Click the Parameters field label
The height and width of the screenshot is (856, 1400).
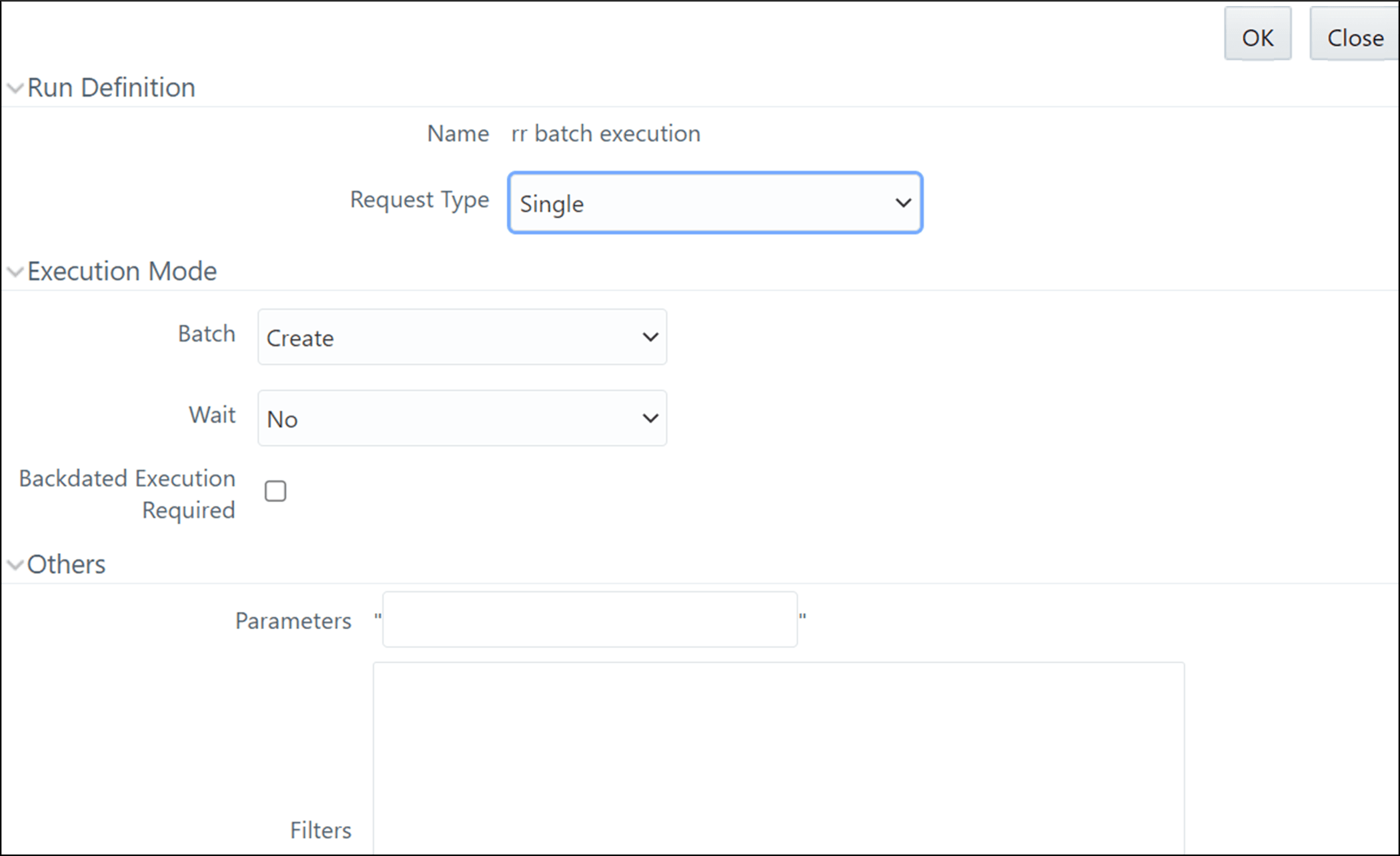pyautogui.click(x=293, y=621)
